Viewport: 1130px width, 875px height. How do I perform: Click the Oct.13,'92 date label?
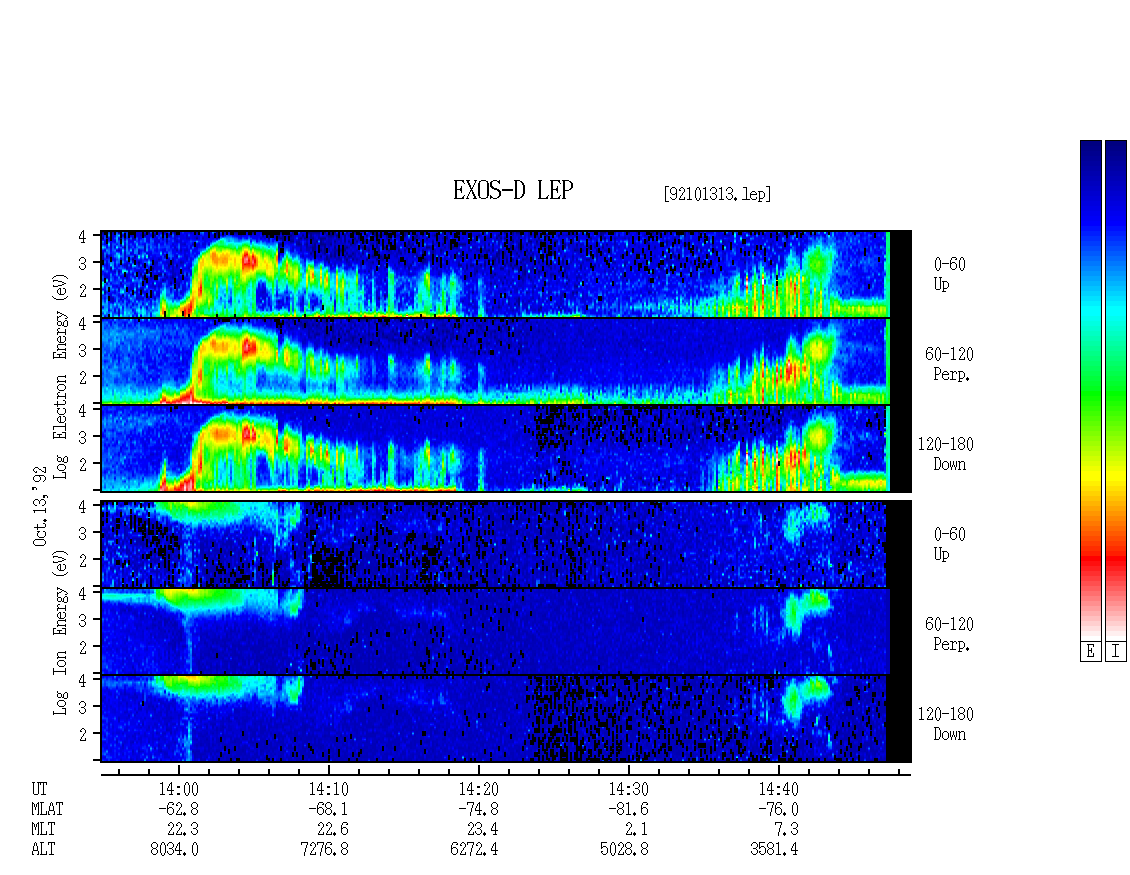click(x=40, y=506)
